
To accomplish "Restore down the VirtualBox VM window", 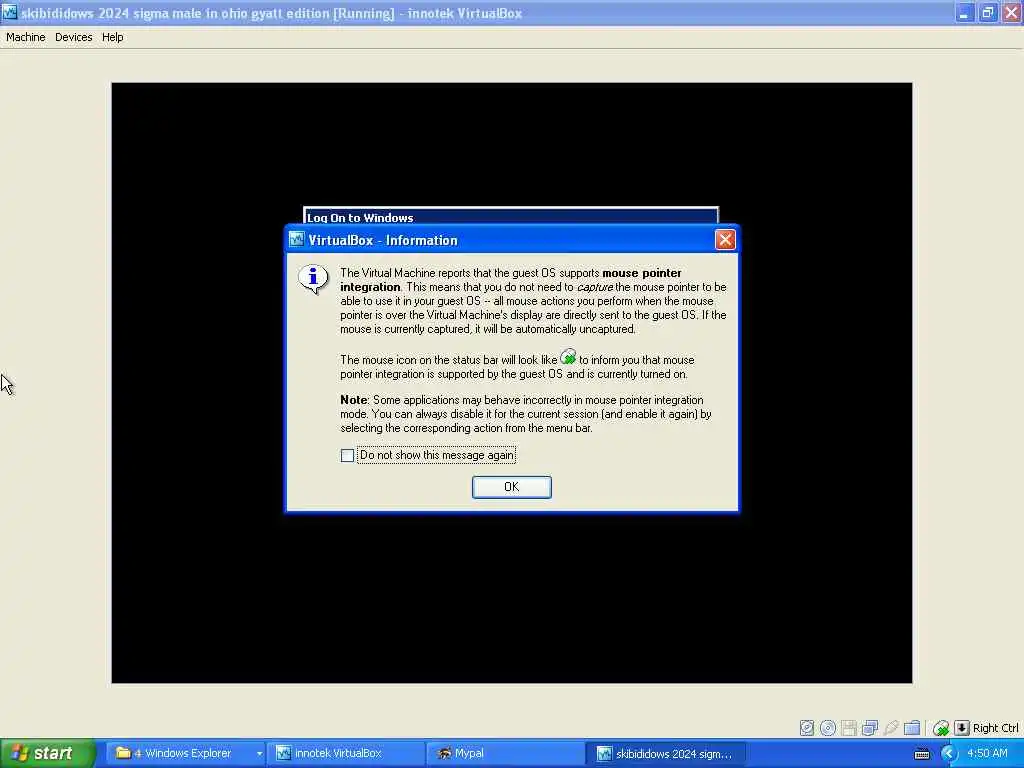I will 987,12.
